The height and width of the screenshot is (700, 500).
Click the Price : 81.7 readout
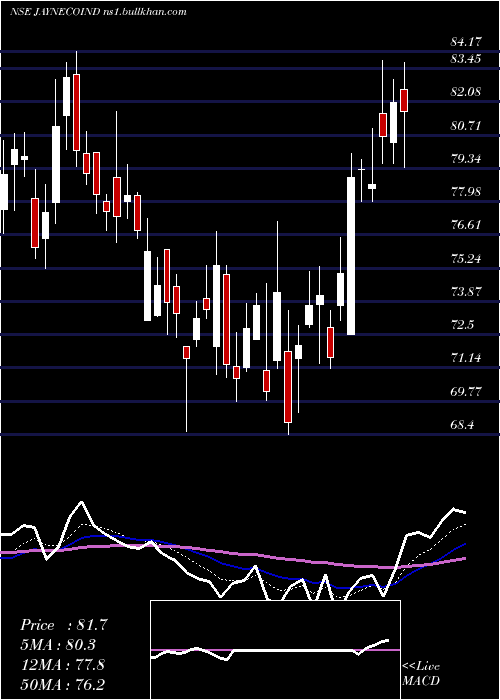[x=64, y=625]
